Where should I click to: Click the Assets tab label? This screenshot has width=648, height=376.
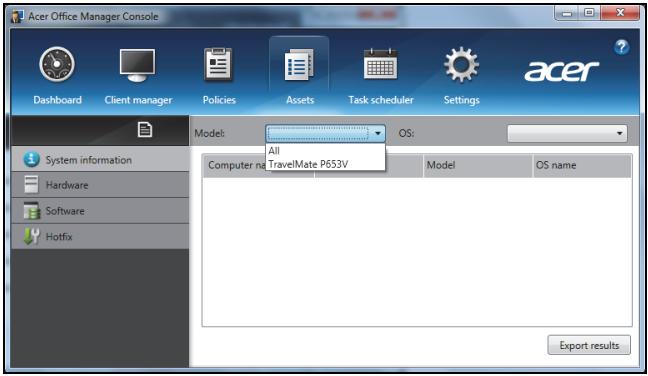pos(300,100)
